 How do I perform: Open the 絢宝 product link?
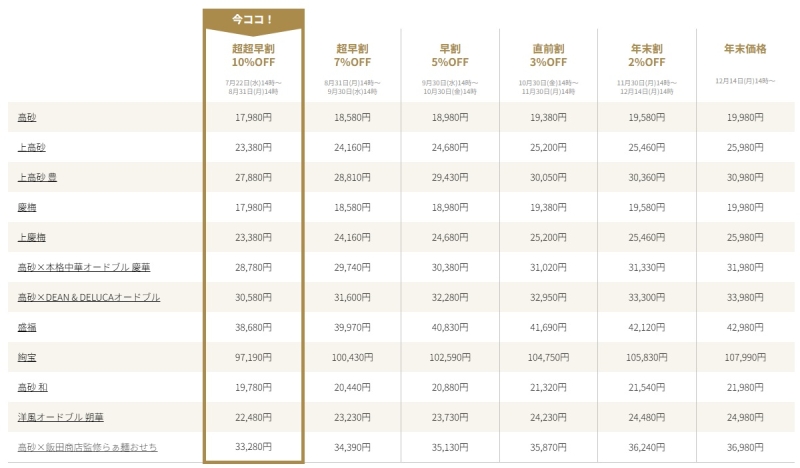point(27,357)
